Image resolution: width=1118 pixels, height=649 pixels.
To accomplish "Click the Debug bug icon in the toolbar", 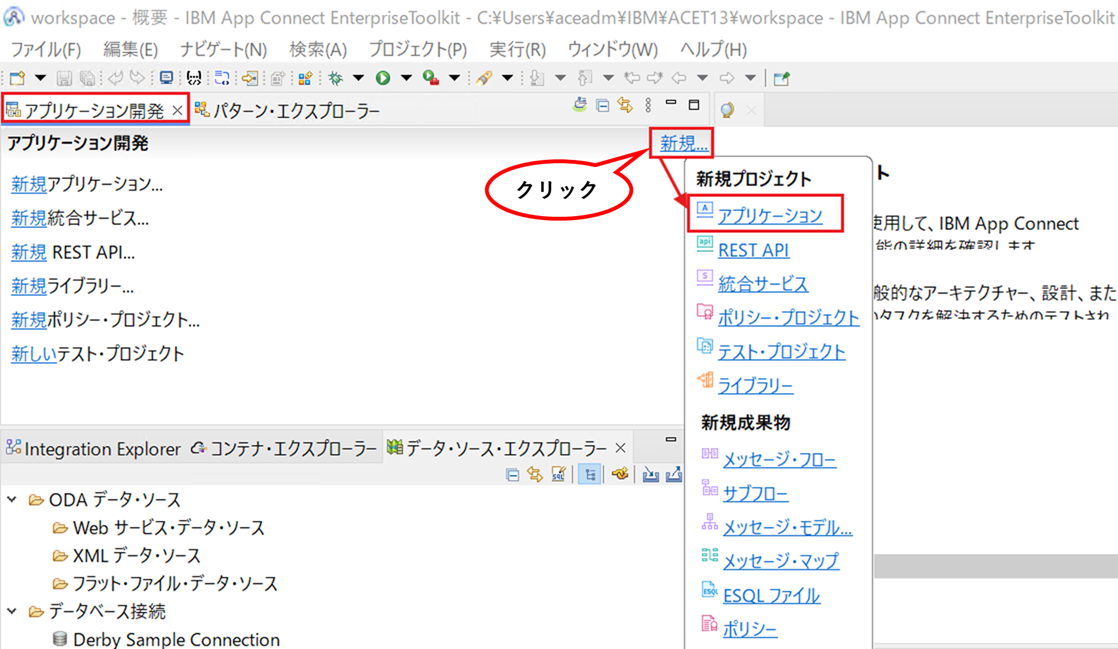I will pyautogui.click(x=335, y=78).
